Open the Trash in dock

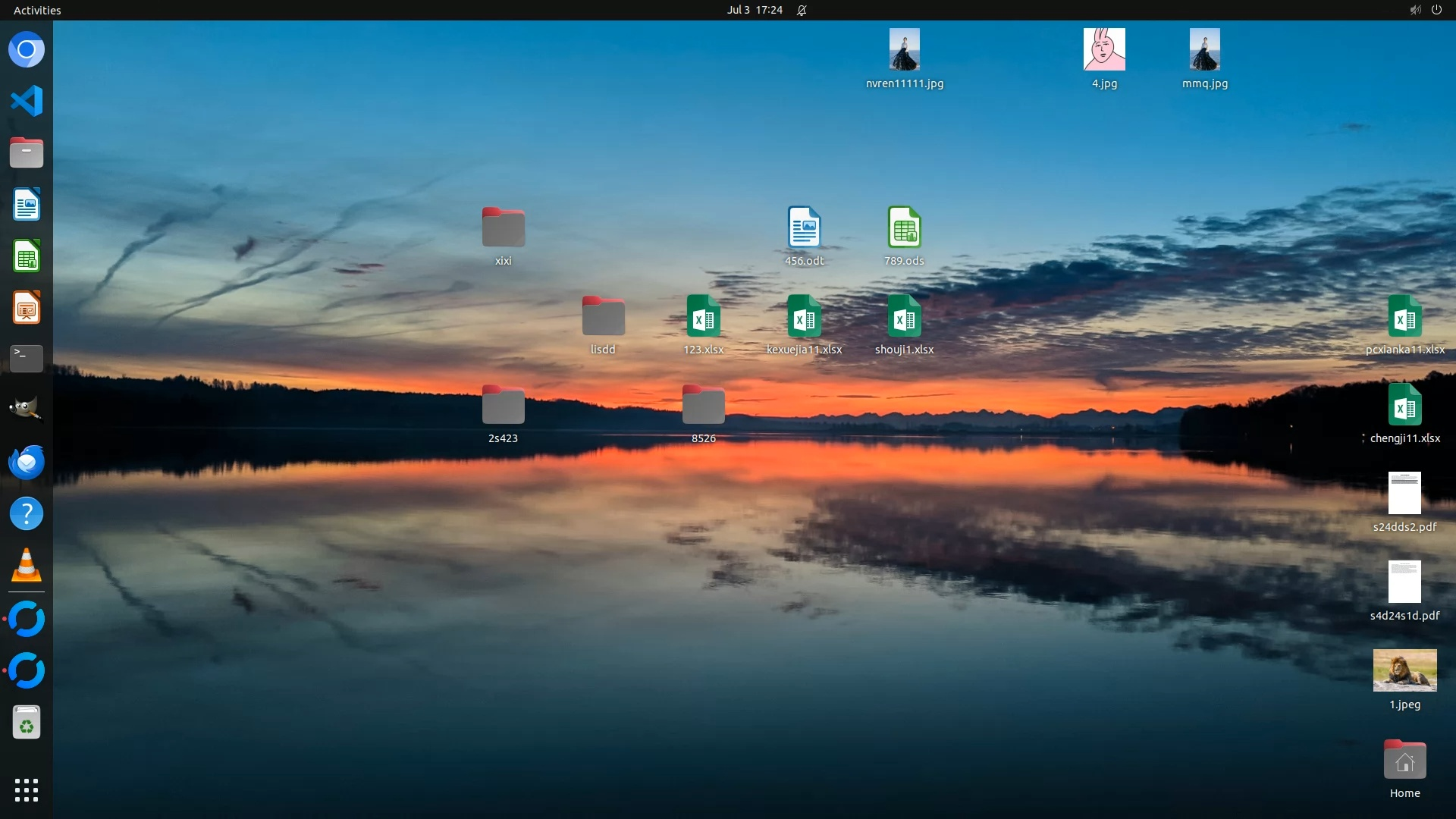27,723
